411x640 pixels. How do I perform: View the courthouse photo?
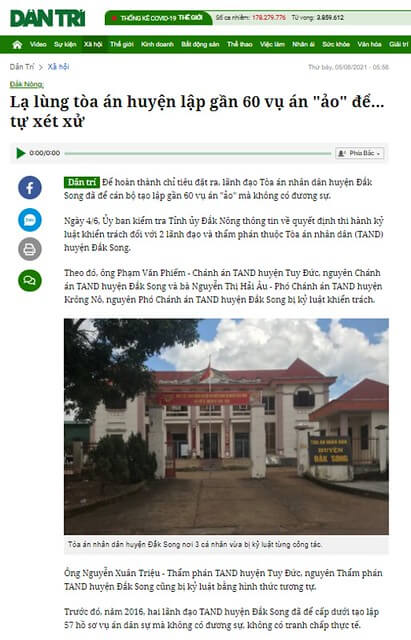pos(226,427)
